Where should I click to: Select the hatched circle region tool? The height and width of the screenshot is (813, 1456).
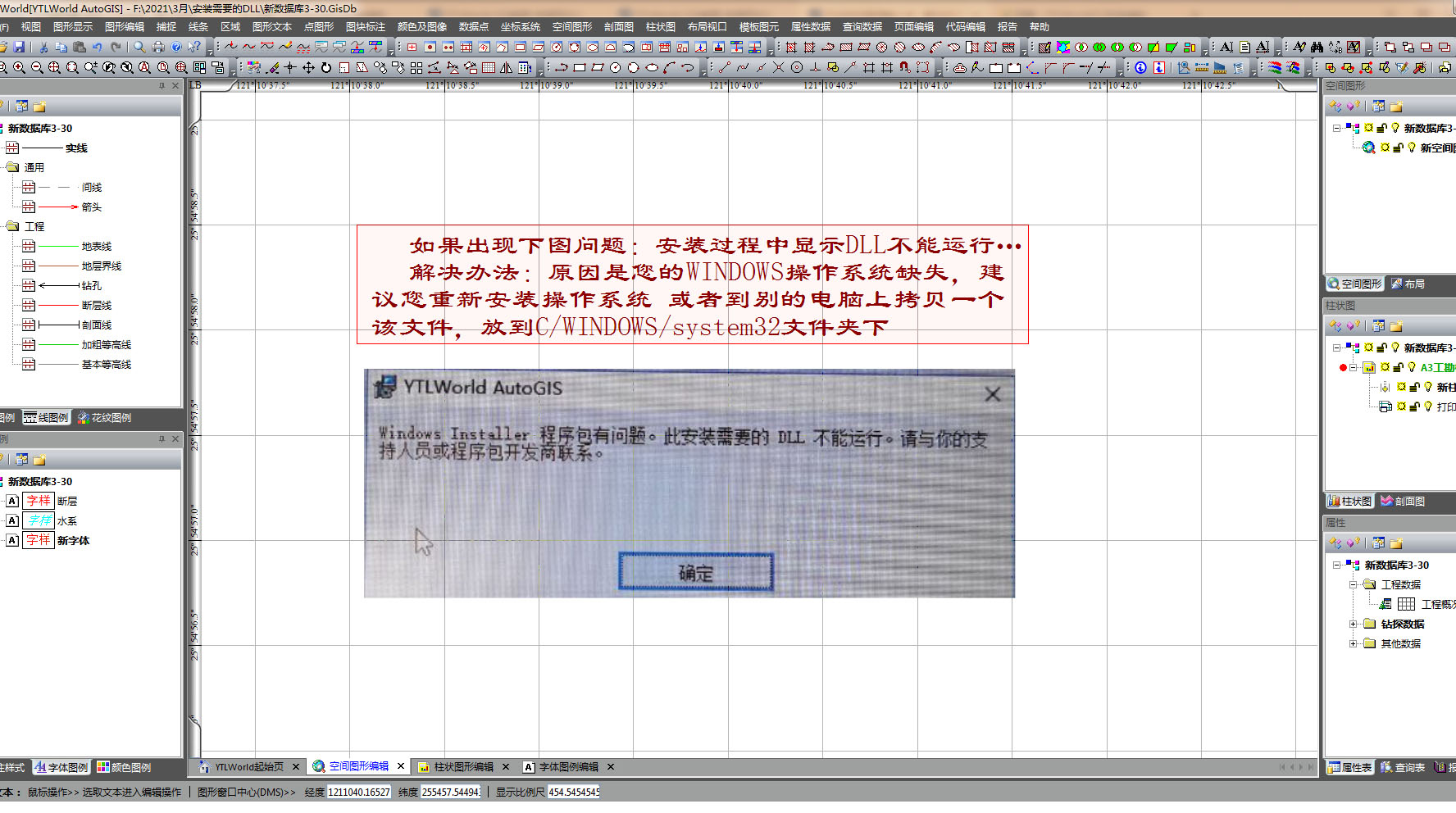[x=881, y=47]
